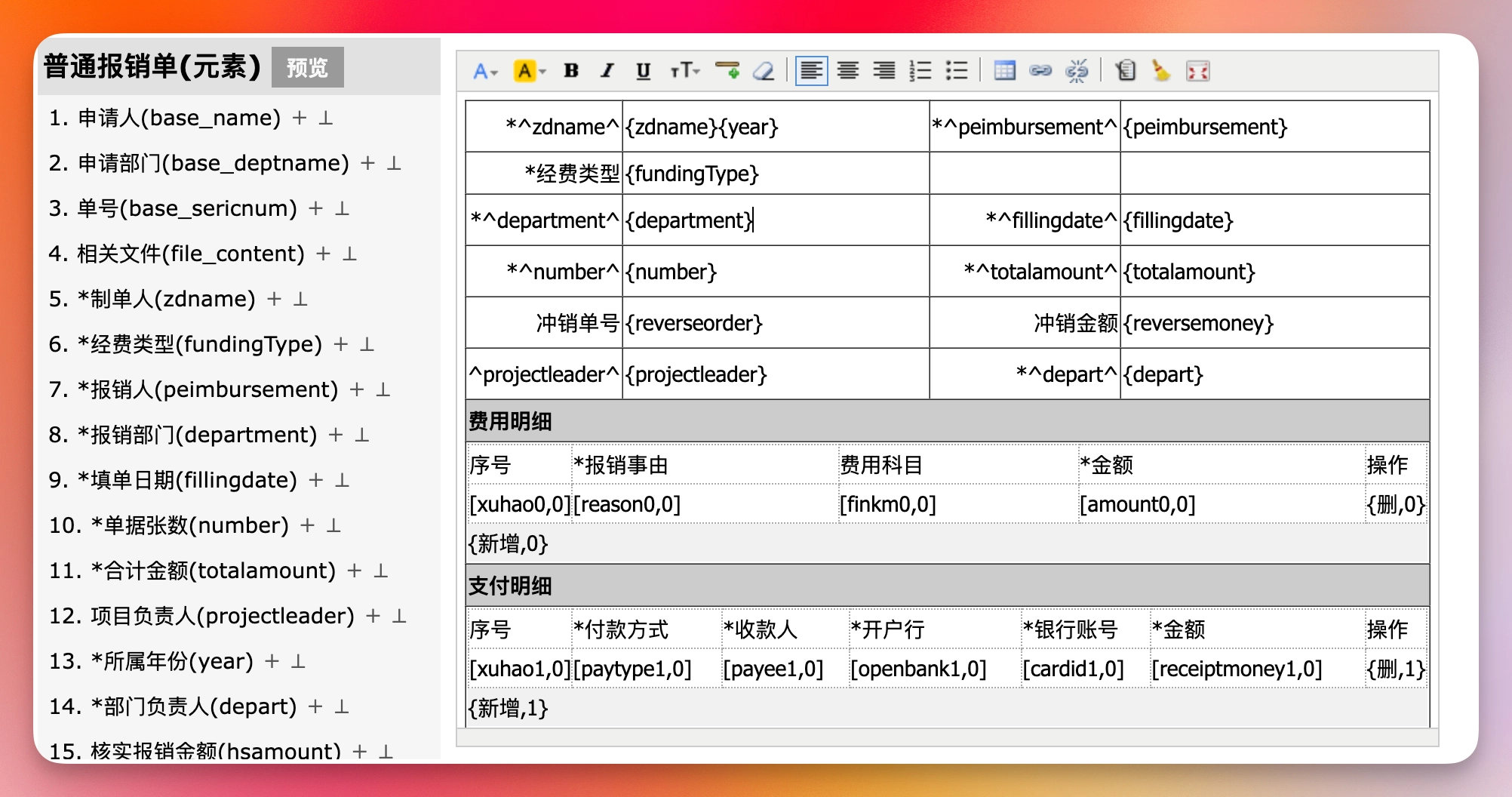Viewport: 1512px width, 797px height.
Task: Open the font size dropdown
Action: [684, 71]
